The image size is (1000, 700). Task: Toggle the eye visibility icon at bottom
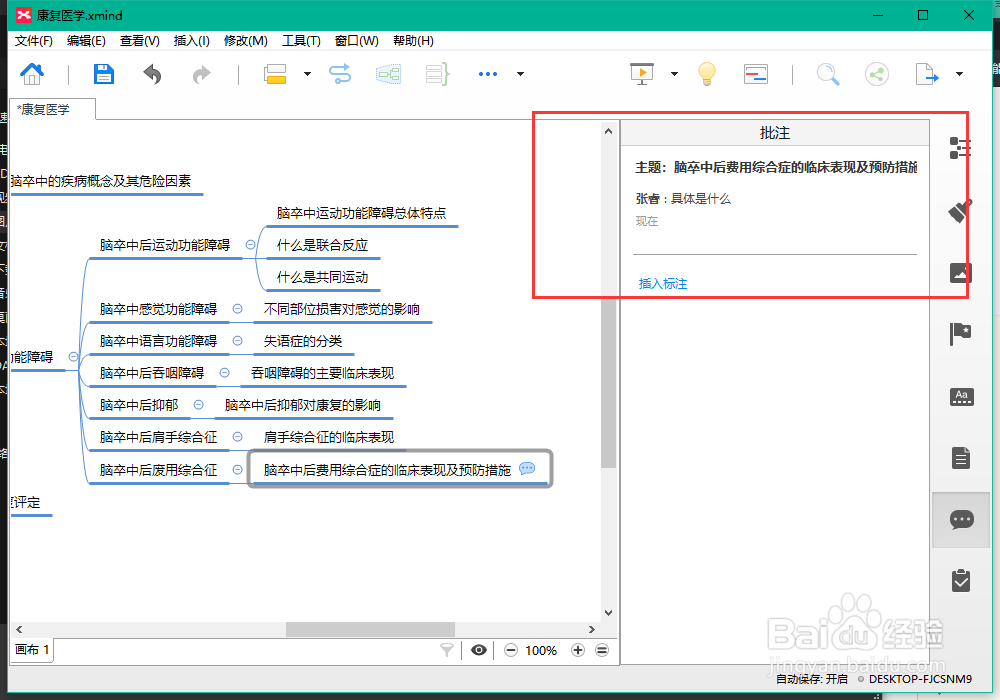[479, 650]
